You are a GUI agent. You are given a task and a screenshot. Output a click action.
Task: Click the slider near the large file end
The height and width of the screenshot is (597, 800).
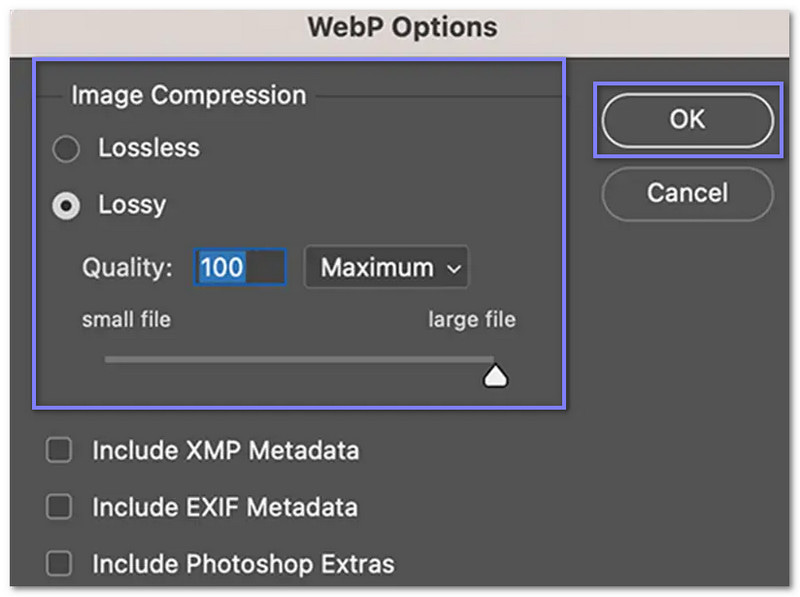pos(470,360)
